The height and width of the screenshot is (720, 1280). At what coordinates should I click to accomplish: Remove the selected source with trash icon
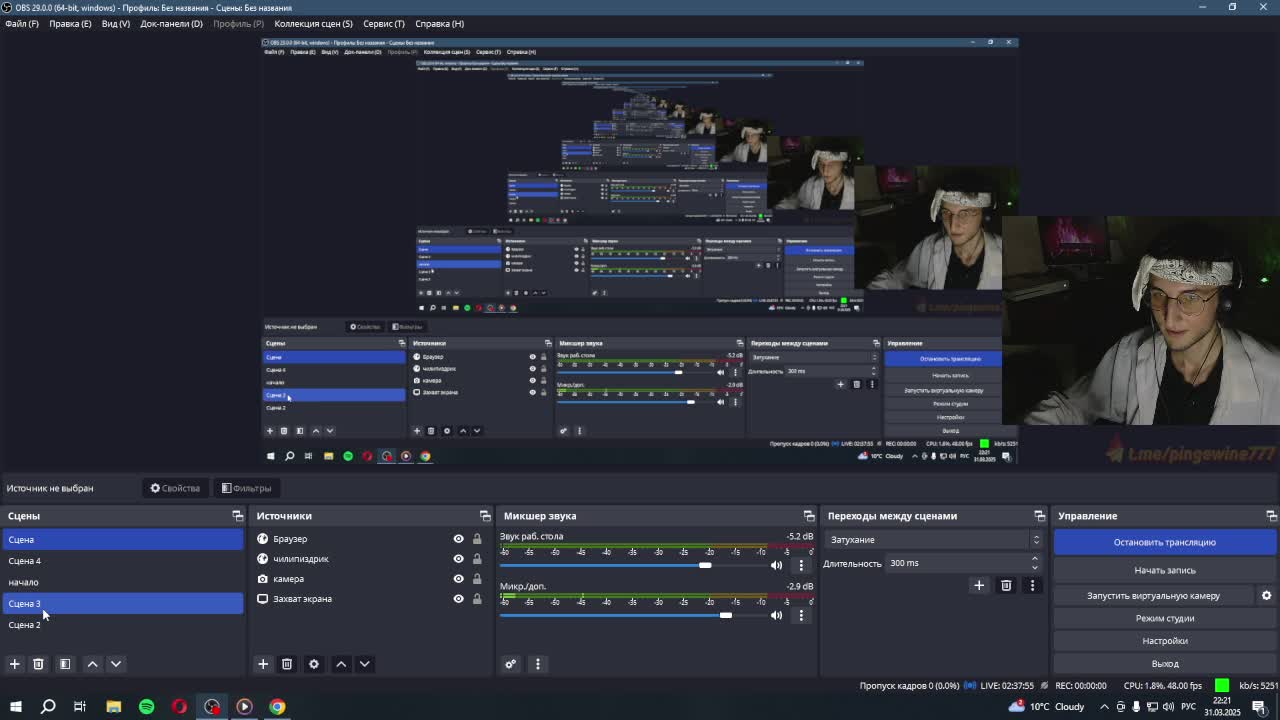tap(287, 664)
